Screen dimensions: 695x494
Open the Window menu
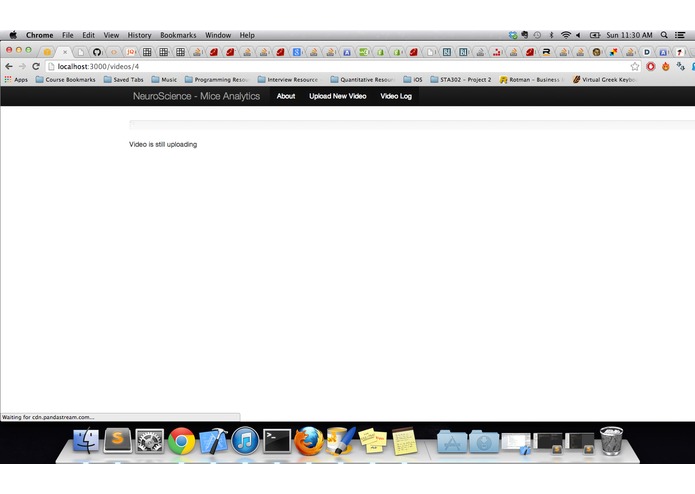tap(218, 35)
